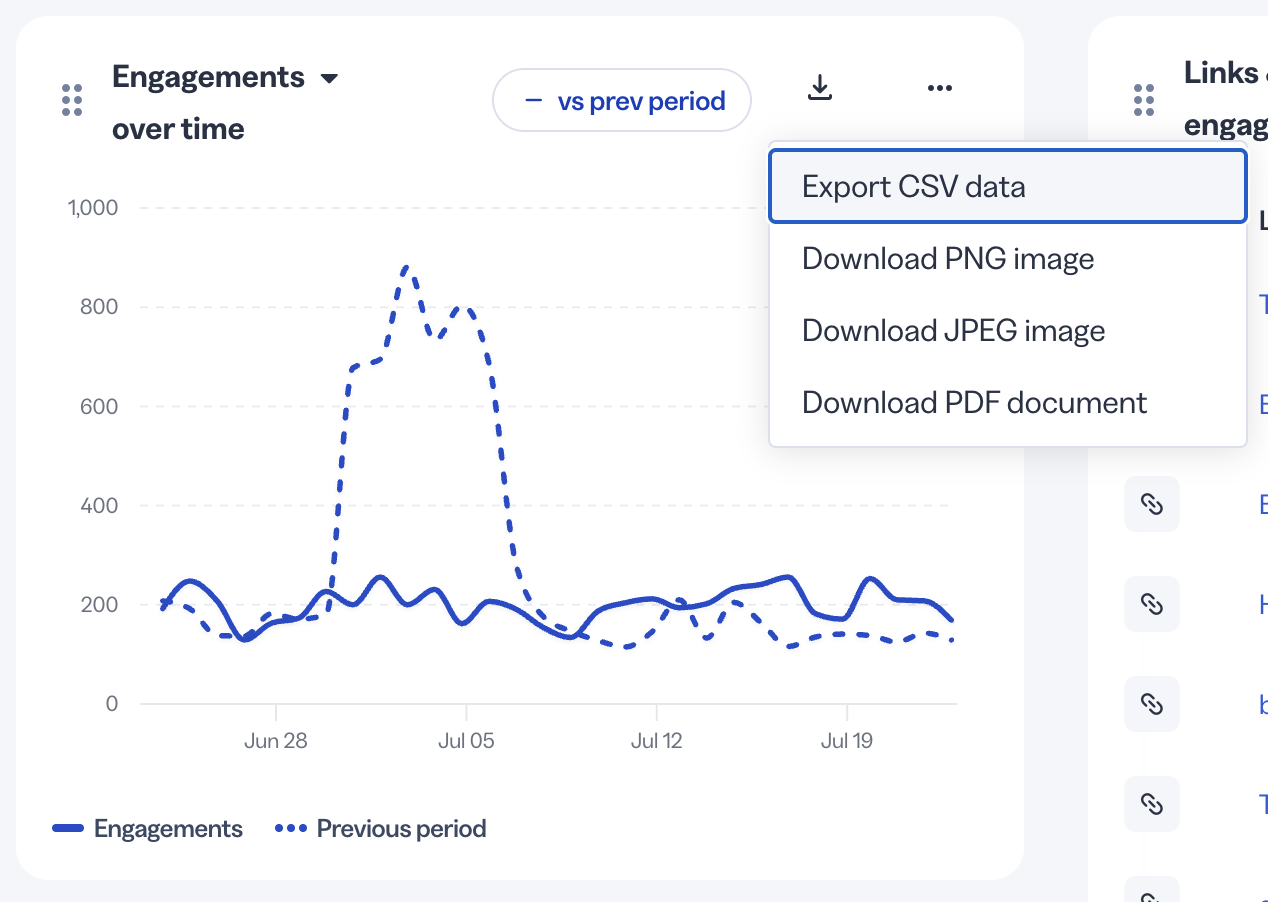
Task: Click the Jul 05 axis label
Action: pos(466,741)
